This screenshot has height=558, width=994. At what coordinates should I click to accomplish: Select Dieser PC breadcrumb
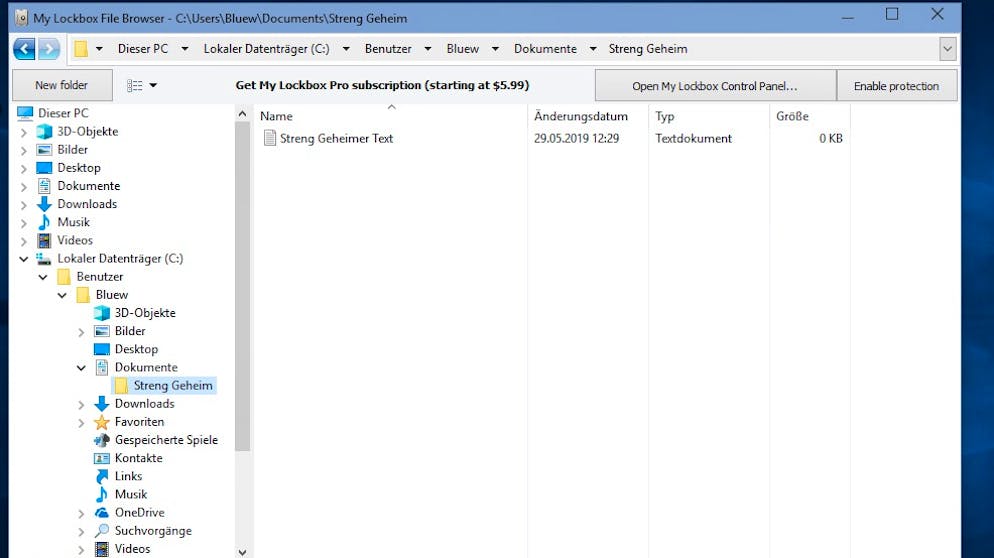click(x=143, y=49)
